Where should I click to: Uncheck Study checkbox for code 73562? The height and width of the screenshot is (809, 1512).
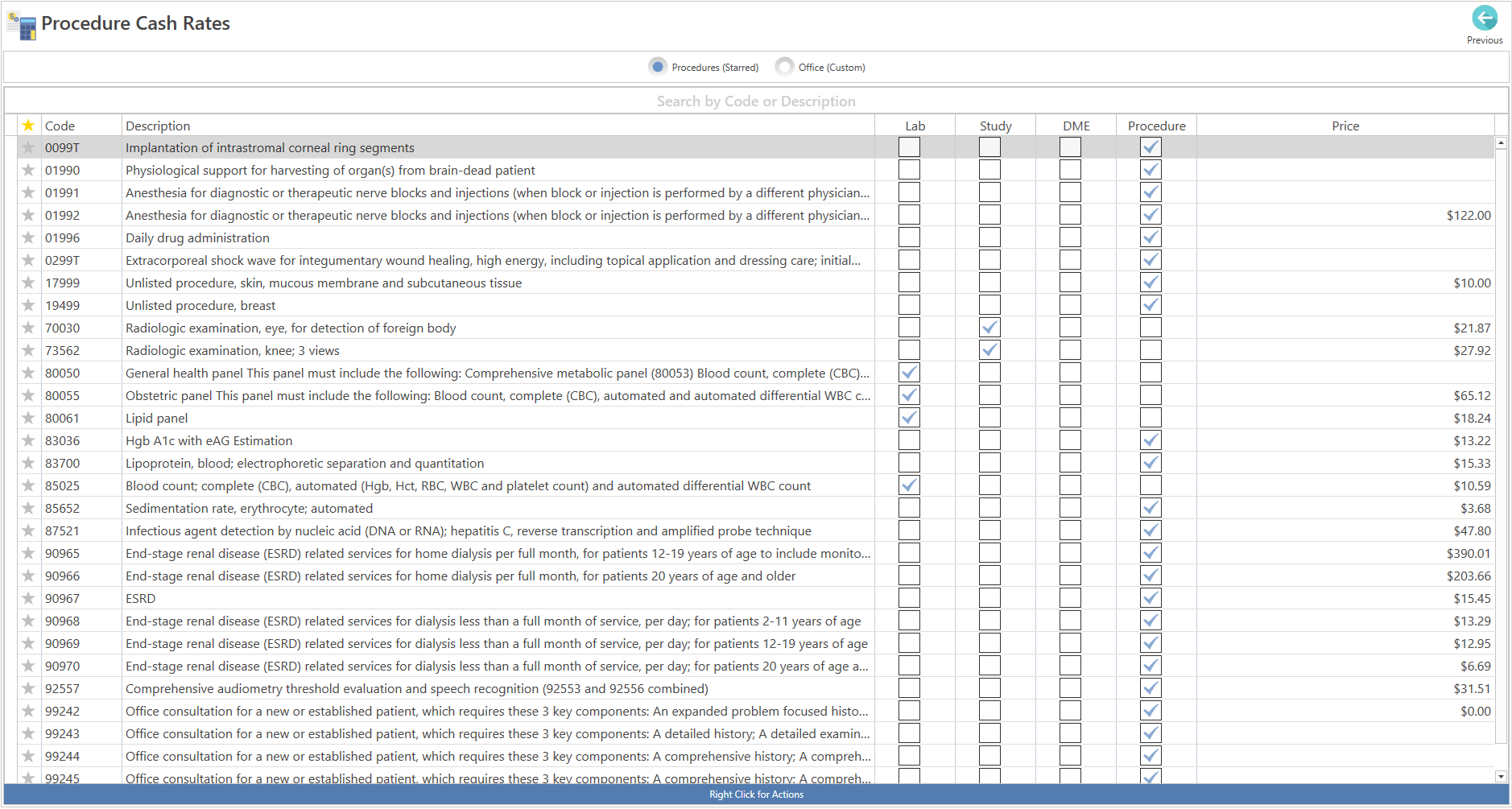tap(989, 350)
